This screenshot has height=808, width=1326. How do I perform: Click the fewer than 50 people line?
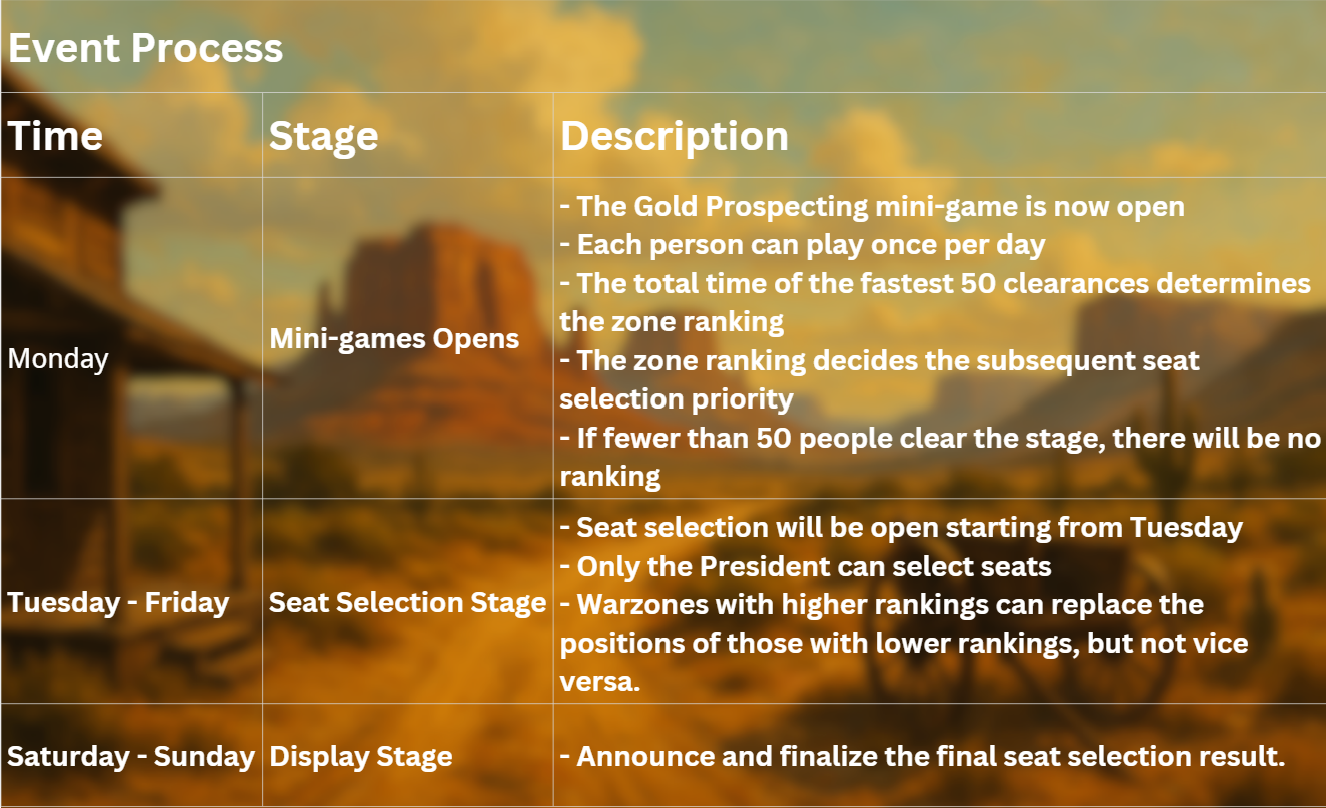point(940,456)
